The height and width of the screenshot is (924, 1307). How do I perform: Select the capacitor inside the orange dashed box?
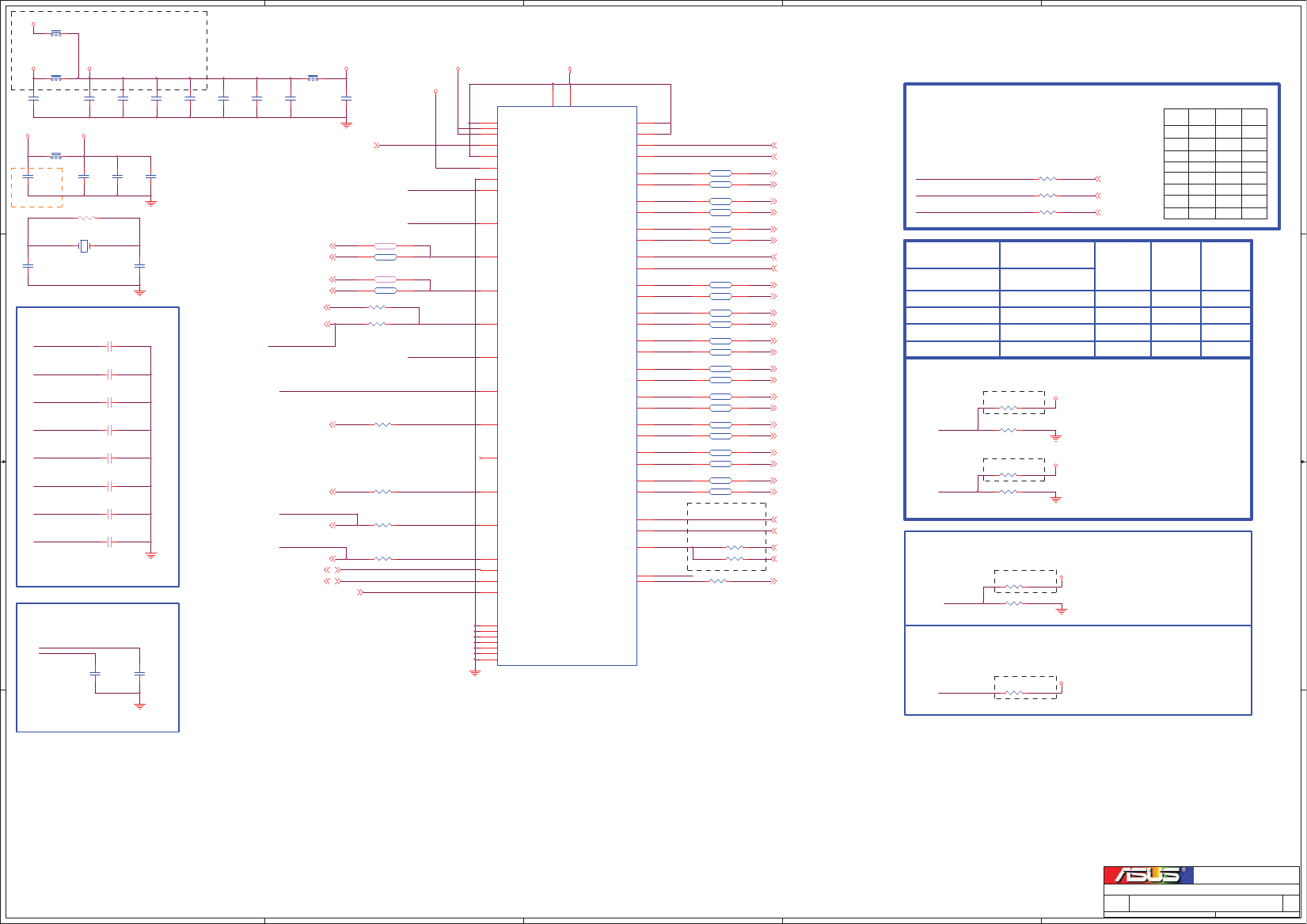[x=28, y=177]
